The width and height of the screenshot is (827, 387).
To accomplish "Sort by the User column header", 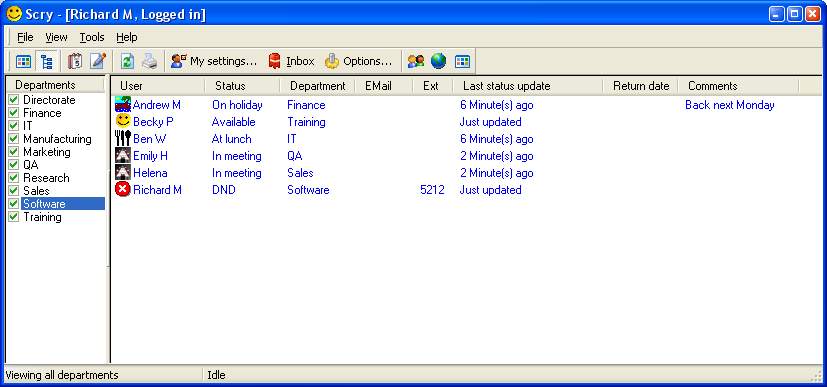I will [x=158, y=86].
